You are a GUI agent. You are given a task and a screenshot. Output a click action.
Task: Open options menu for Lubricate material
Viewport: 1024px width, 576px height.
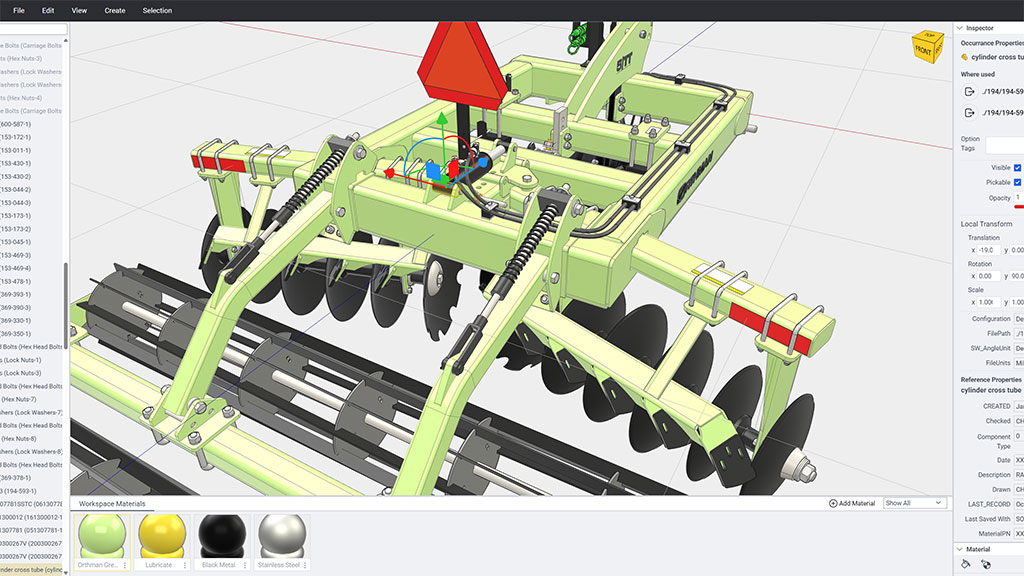point(184,565)
